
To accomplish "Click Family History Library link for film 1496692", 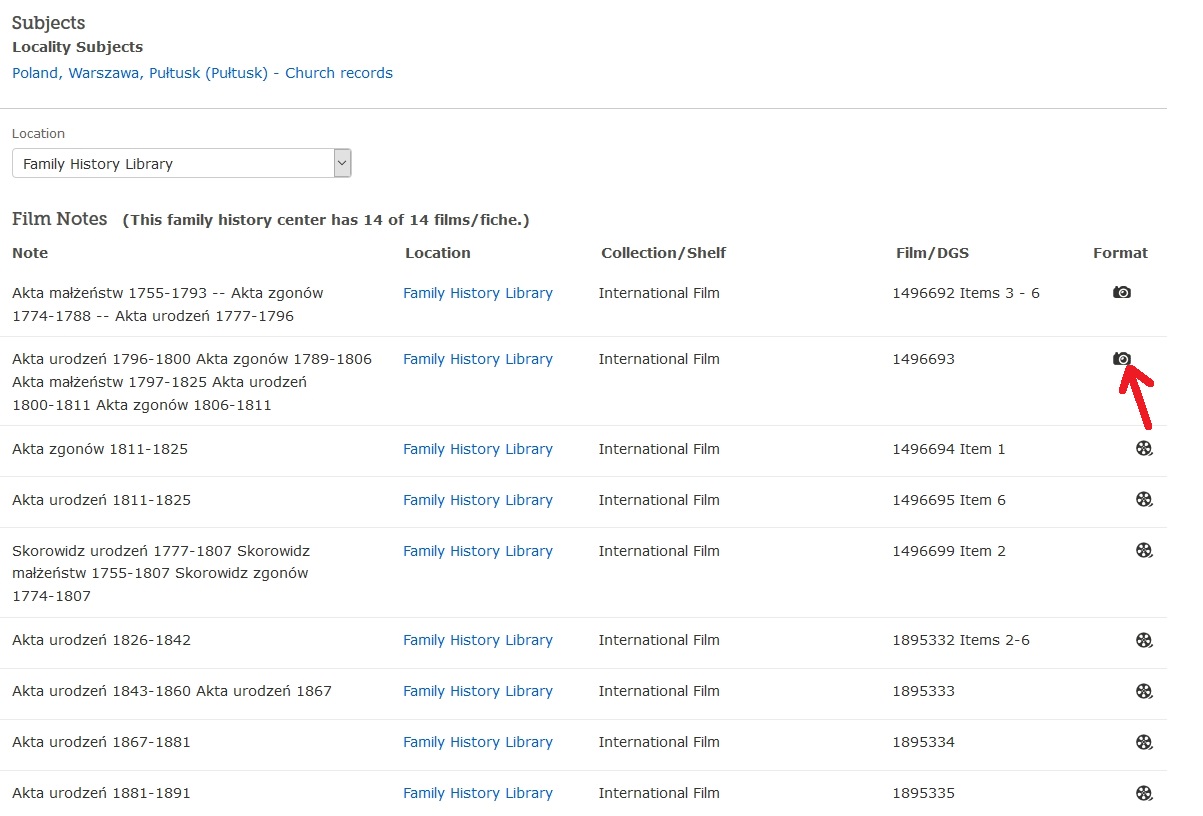I will coord(477,293).
